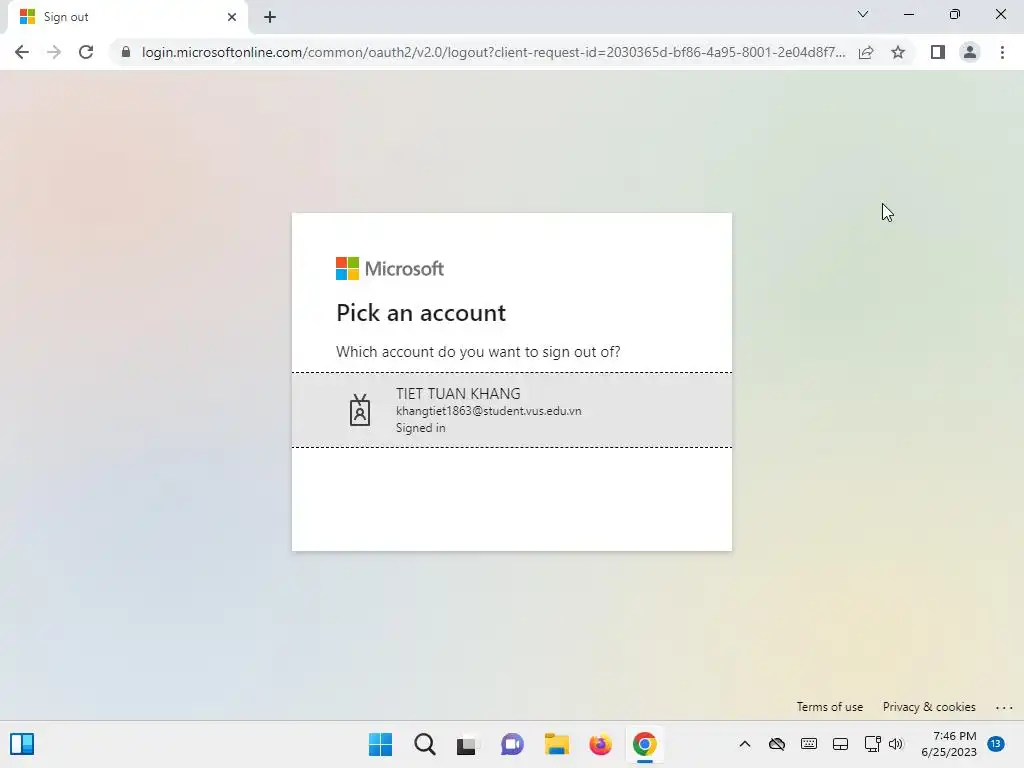Click the "Pick an account" heading

[x=421, y=313]
